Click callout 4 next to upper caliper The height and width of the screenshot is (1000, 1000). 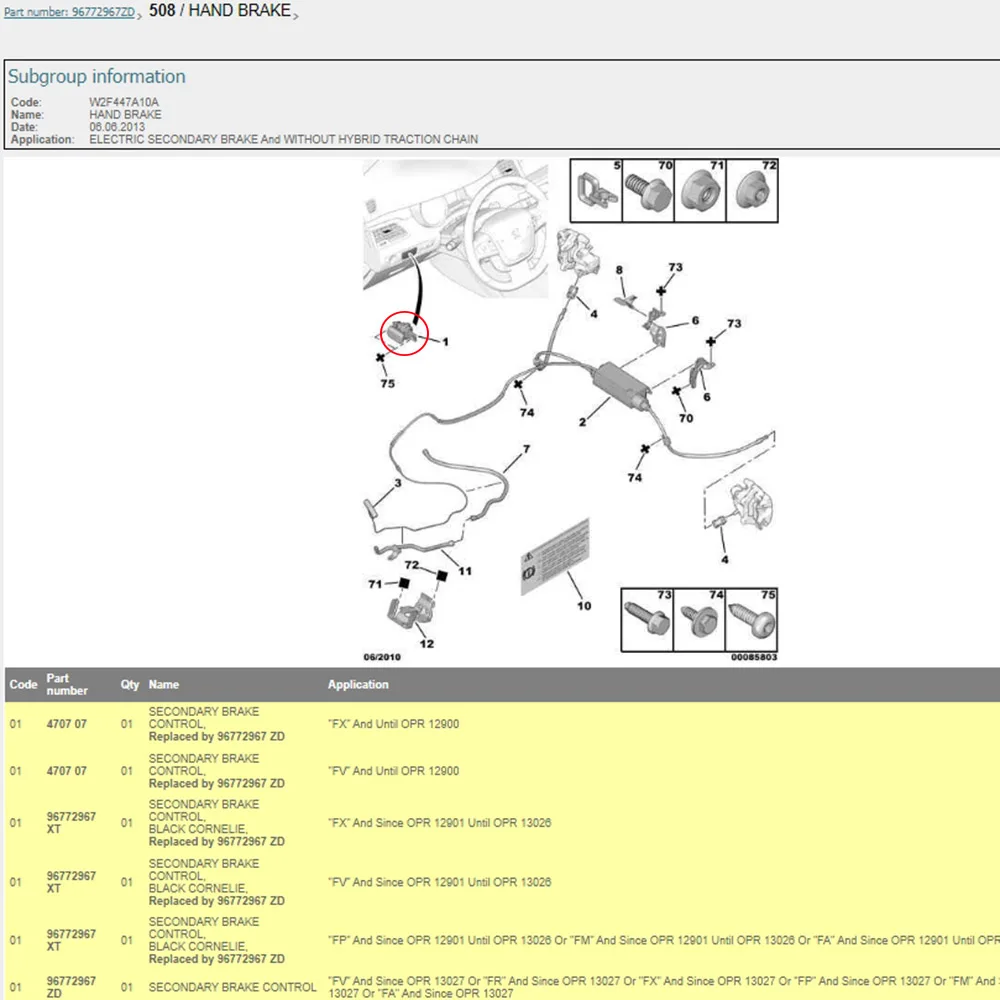coord(594,314)
